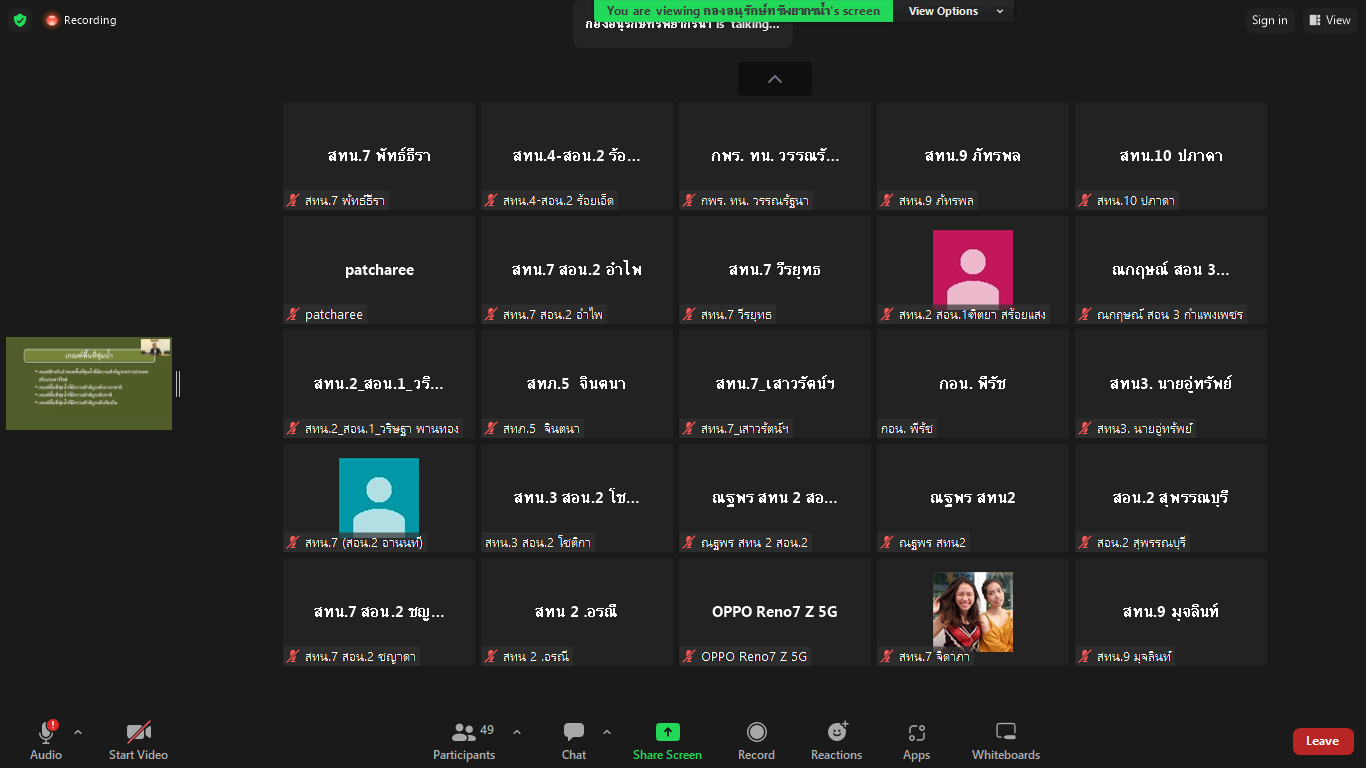Leave the meeting
This screenshot has width=1366, height=768.
pos(1322,741)
